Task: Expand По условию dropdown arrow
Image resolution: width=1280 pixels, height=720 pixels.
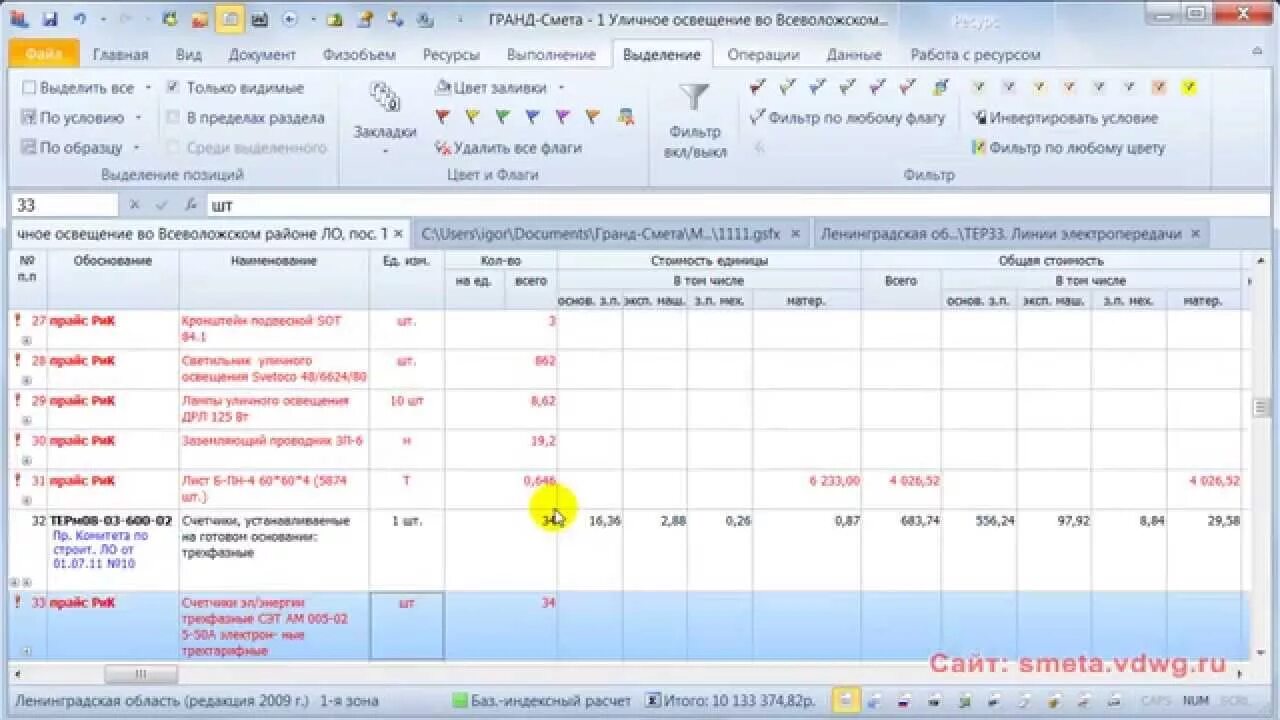Action: point(138,117)
